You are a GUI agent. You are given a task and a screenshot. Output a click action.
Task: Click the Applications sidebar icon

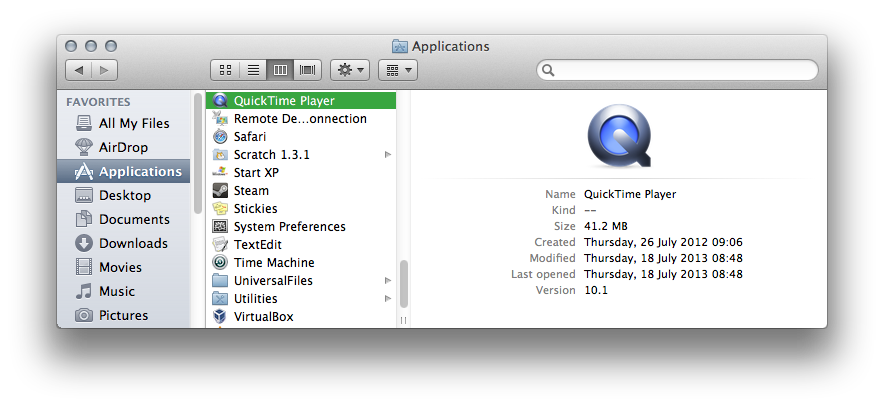[84, 171]
